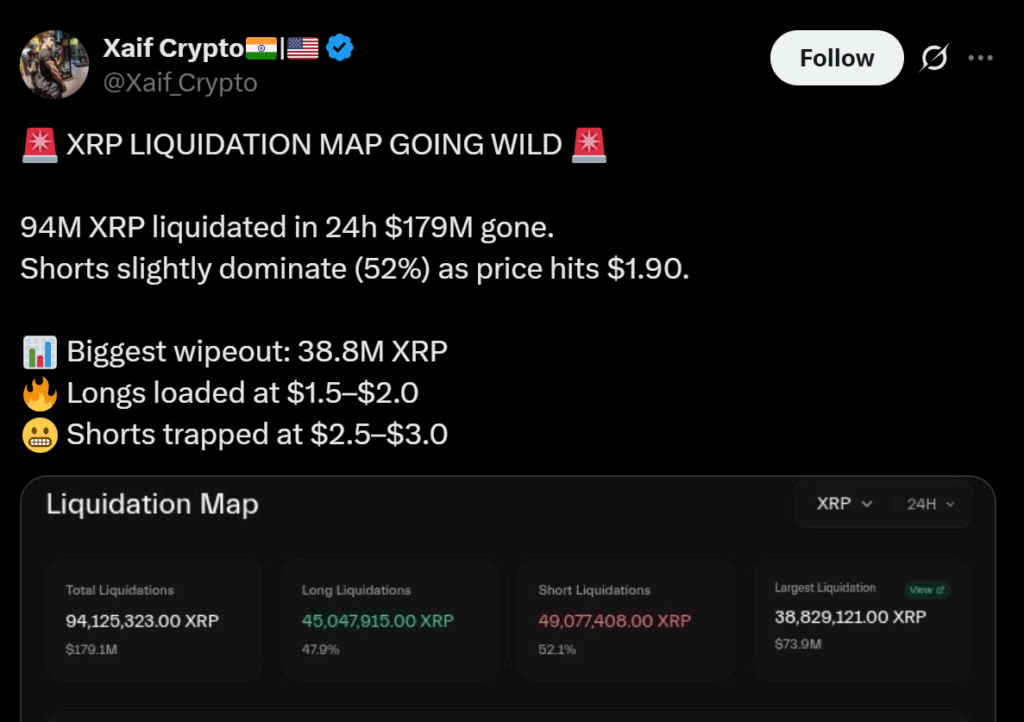
Task: Expand the XRP coin dropdown
Action: pos(844,504)
